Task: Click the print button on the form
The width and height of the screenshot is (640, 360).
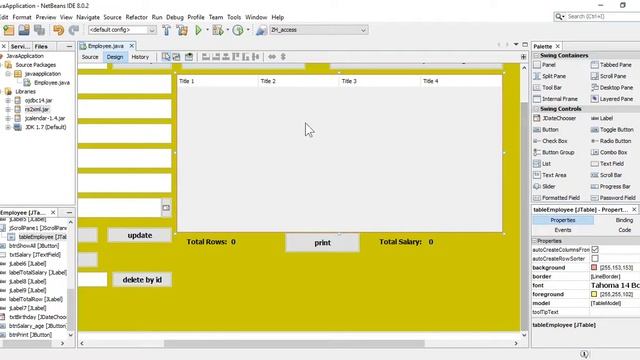Action: click(x=322, y=243)
